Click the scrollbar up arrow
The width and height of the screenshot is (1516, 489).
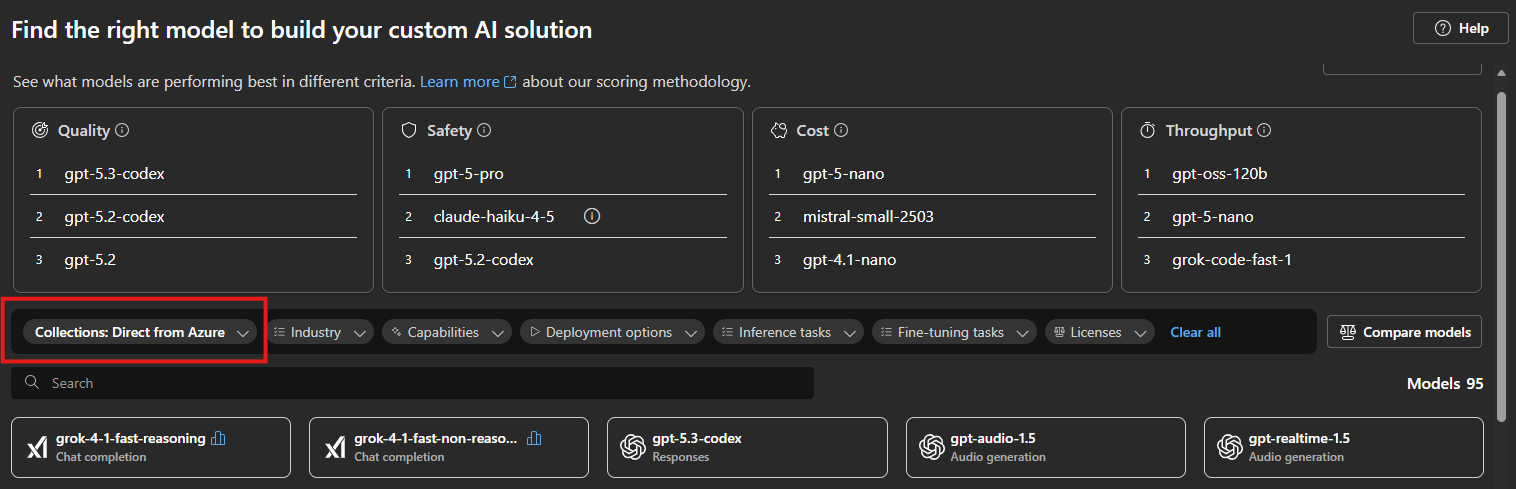1501,73
